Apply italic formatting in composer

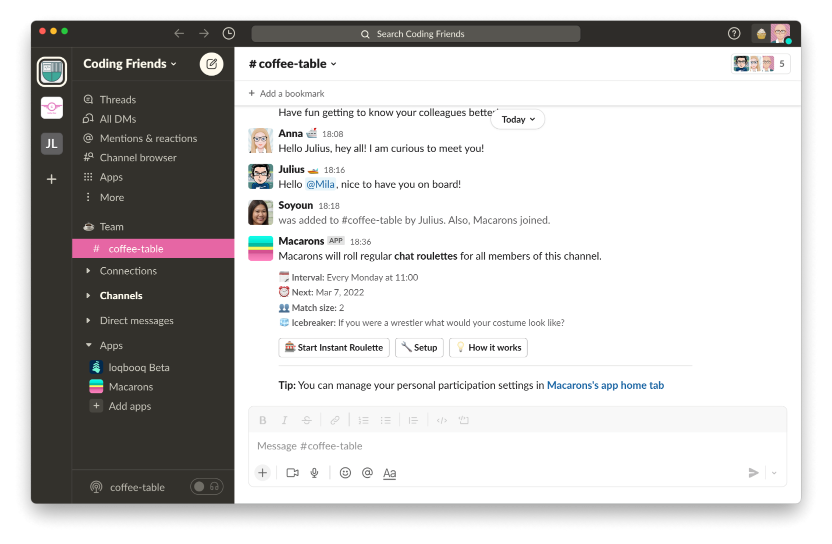(x=284, y=420)
